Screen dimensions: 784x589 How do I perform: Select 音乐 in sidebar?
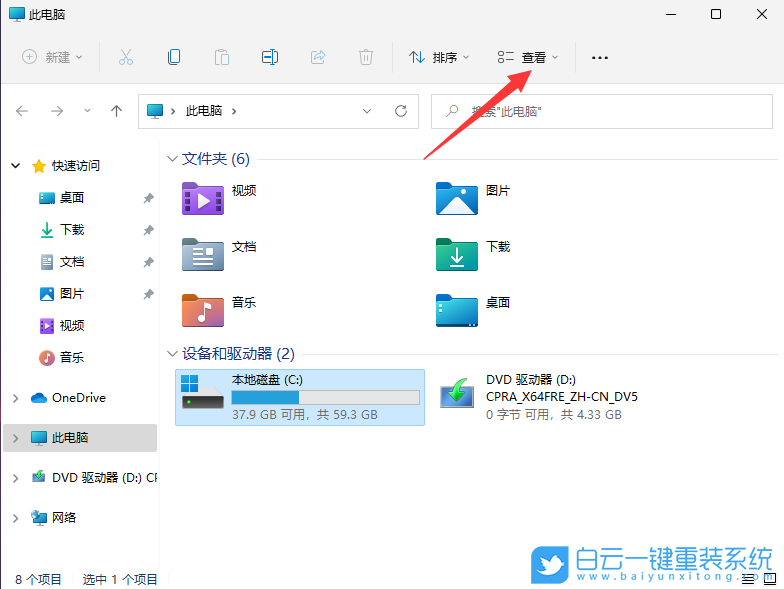coord(72,358)
